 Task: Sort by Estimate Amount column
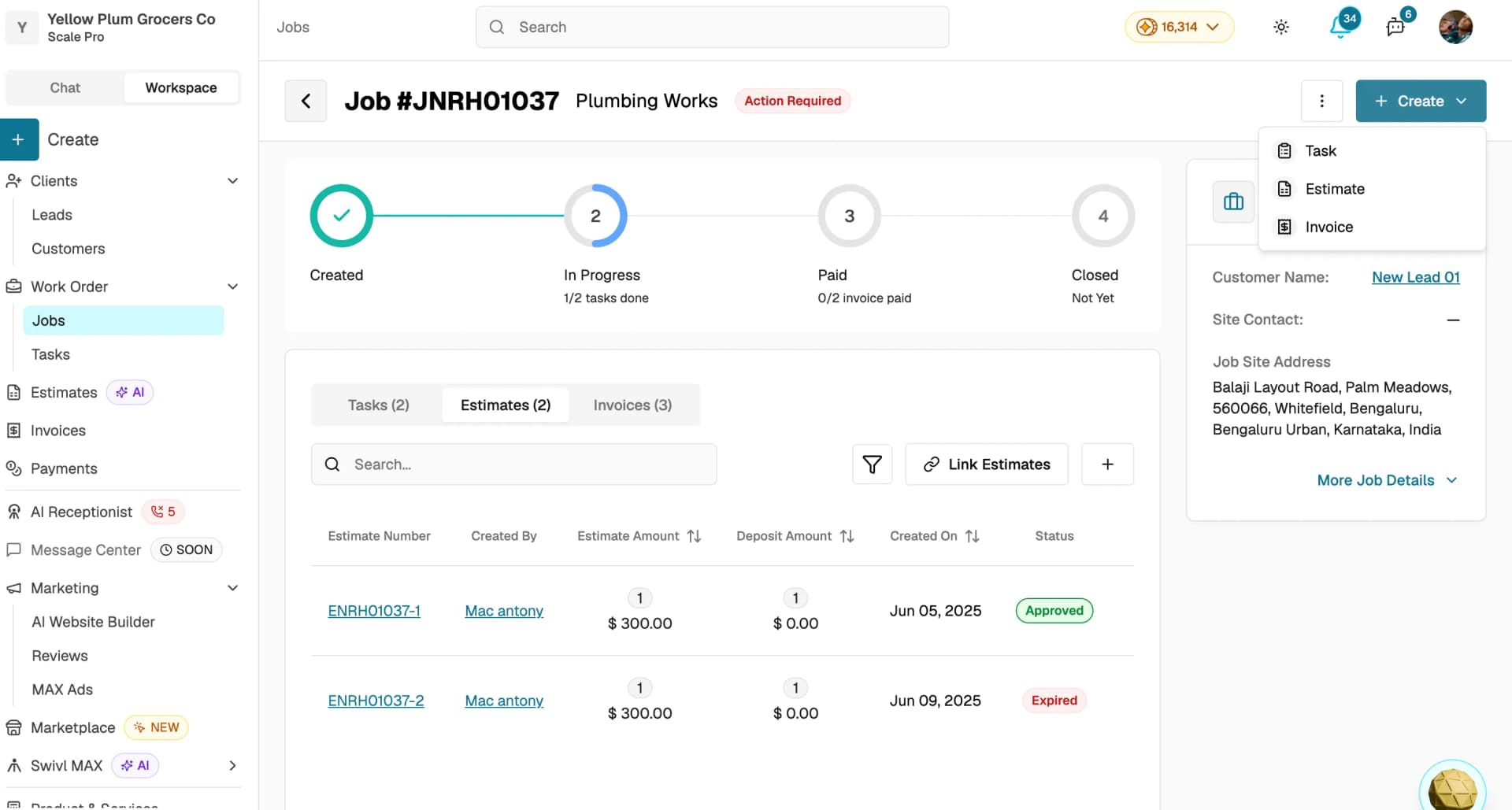click(694, 536)
